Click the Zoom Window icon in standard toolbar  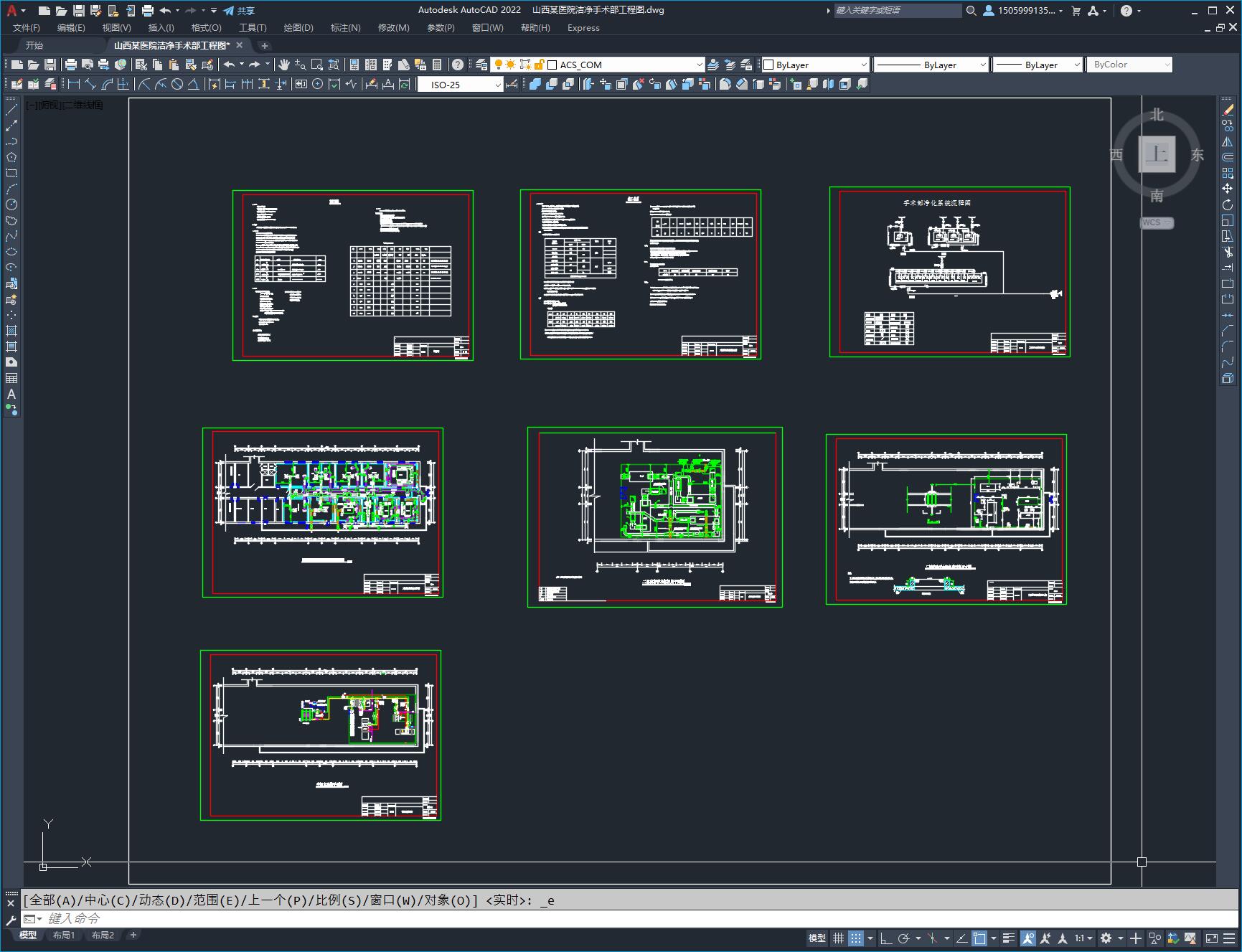point(316,65)
